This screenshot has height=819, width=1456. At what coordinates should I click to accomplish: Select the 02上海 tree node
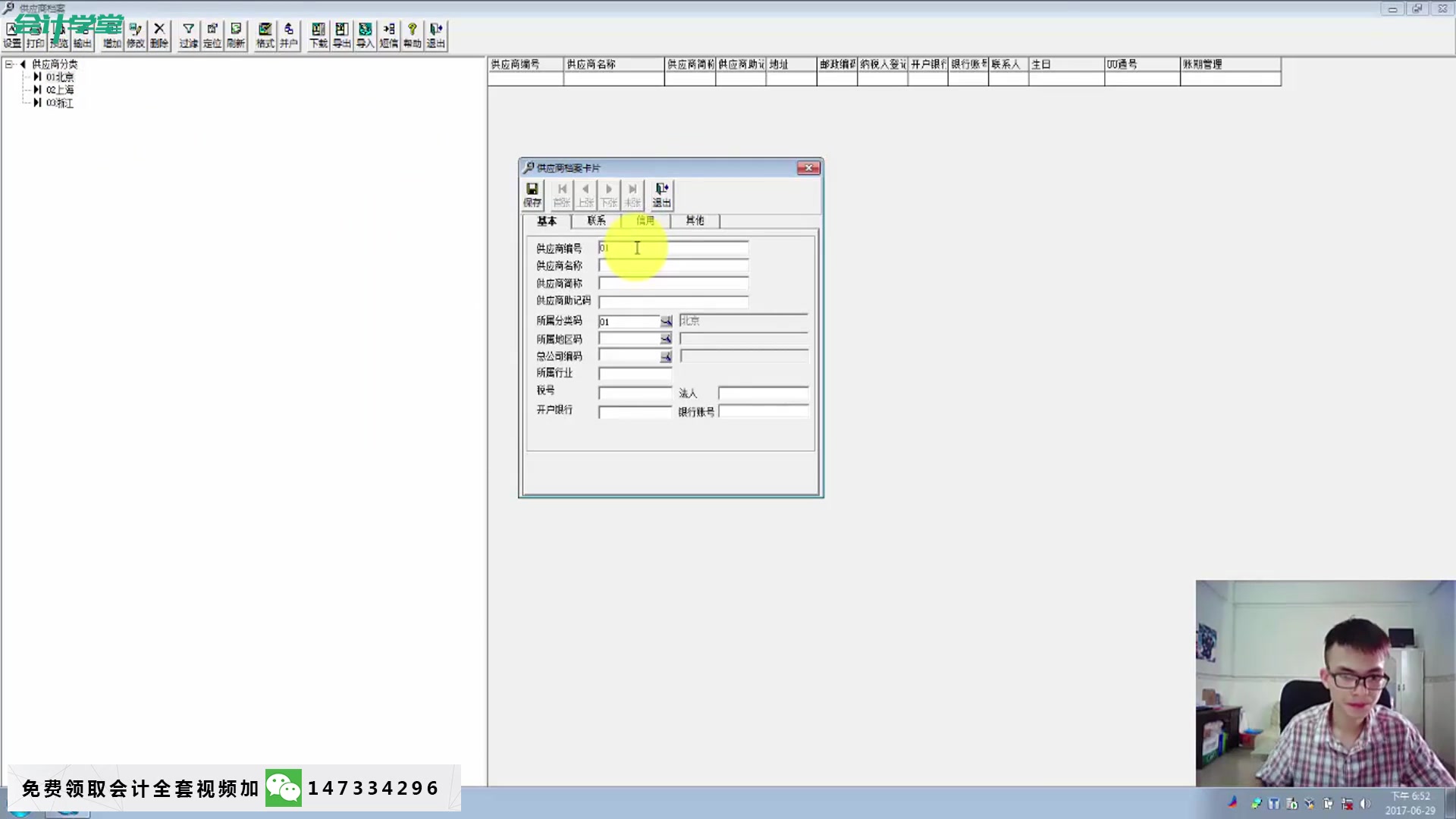pyautogui.click(x=60, y=89)
